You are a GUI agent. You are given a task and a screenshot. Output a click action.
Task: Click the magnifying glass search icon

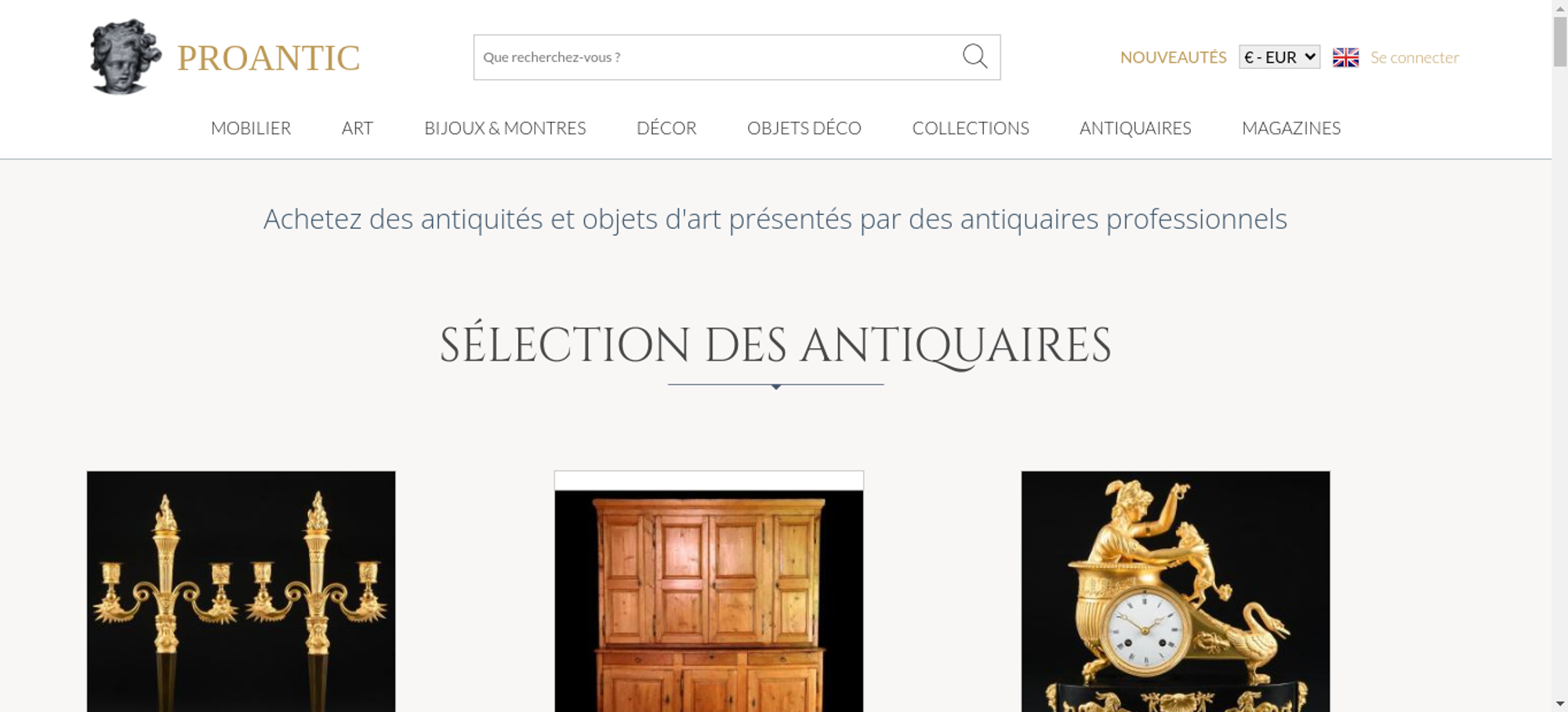975,56
